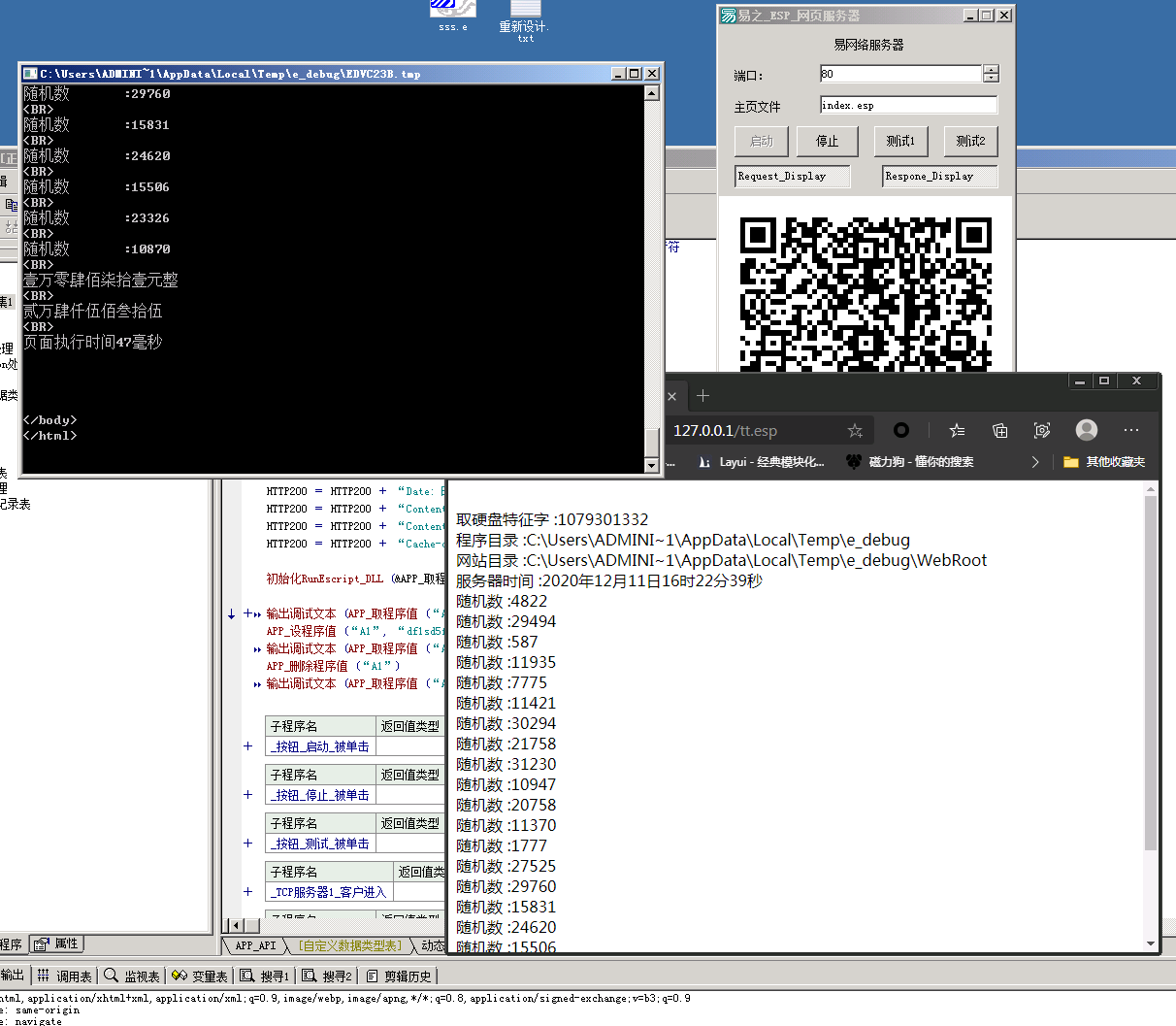1176x1026 pixels.
Task: Click the add-to-favorites star in address bar
Action: pos(855,430)
